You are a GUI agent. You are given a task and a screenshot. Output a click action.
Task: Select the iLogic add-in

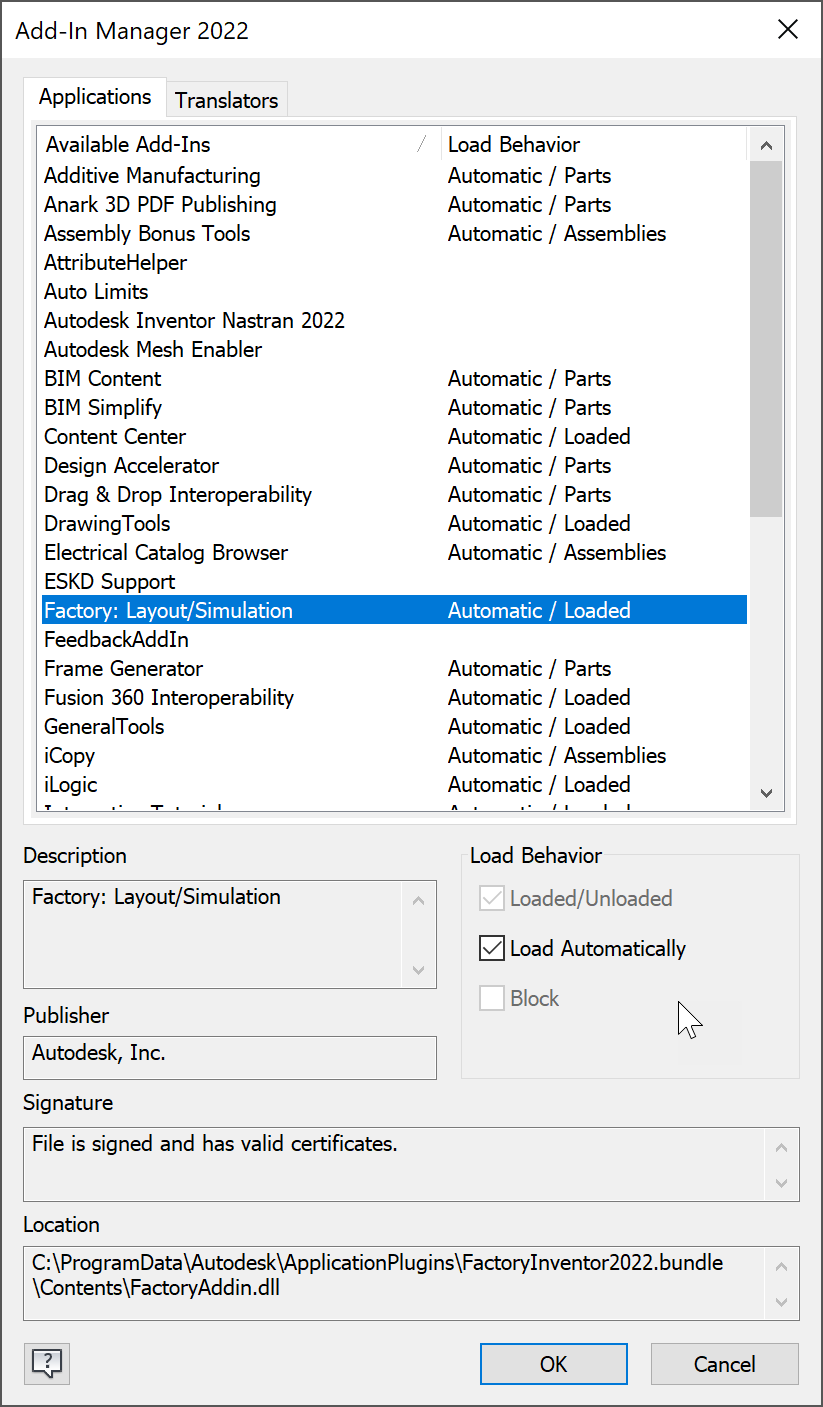pyautogui.click(x=71, y=785)
